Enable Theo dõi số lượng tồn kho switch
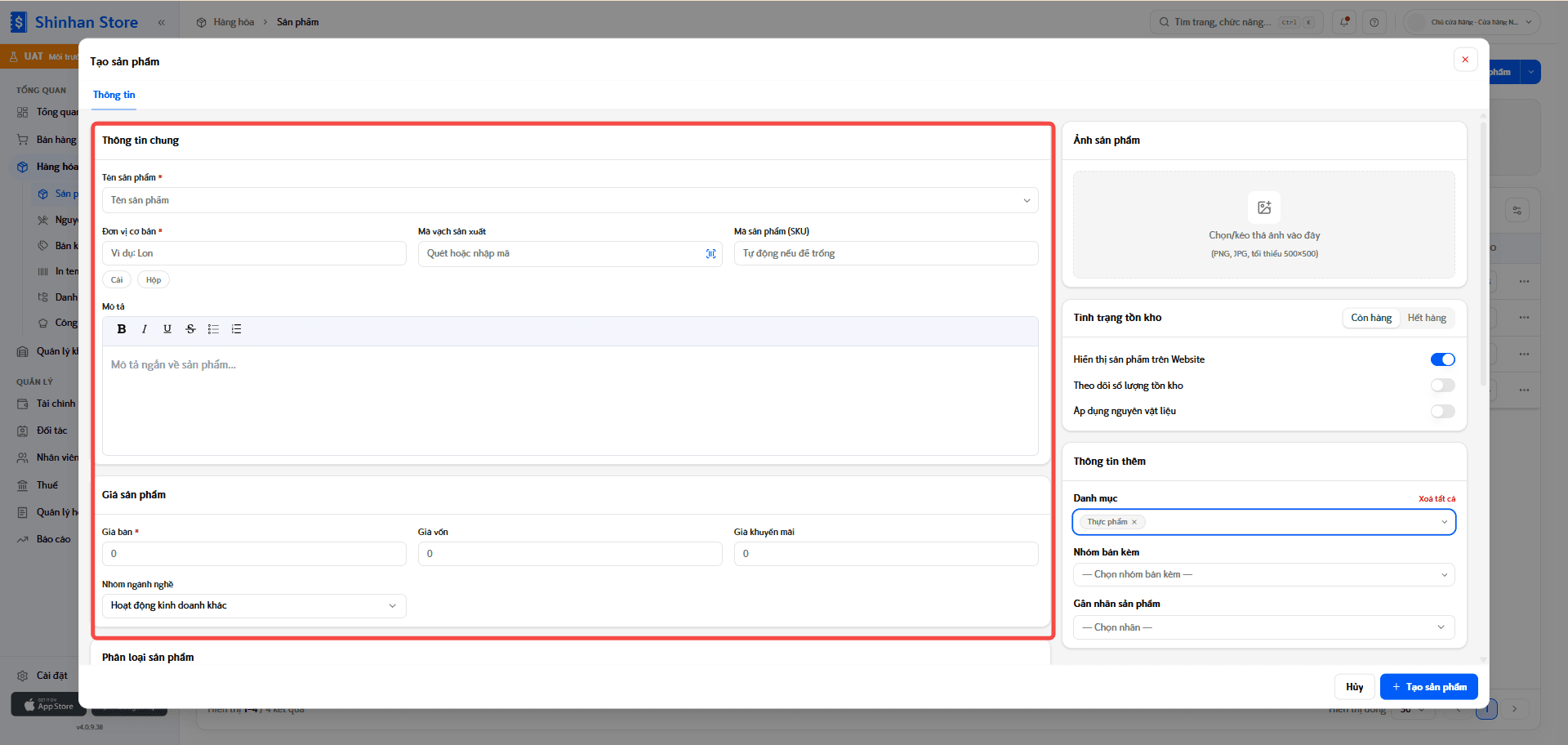 coord(1443,386)
